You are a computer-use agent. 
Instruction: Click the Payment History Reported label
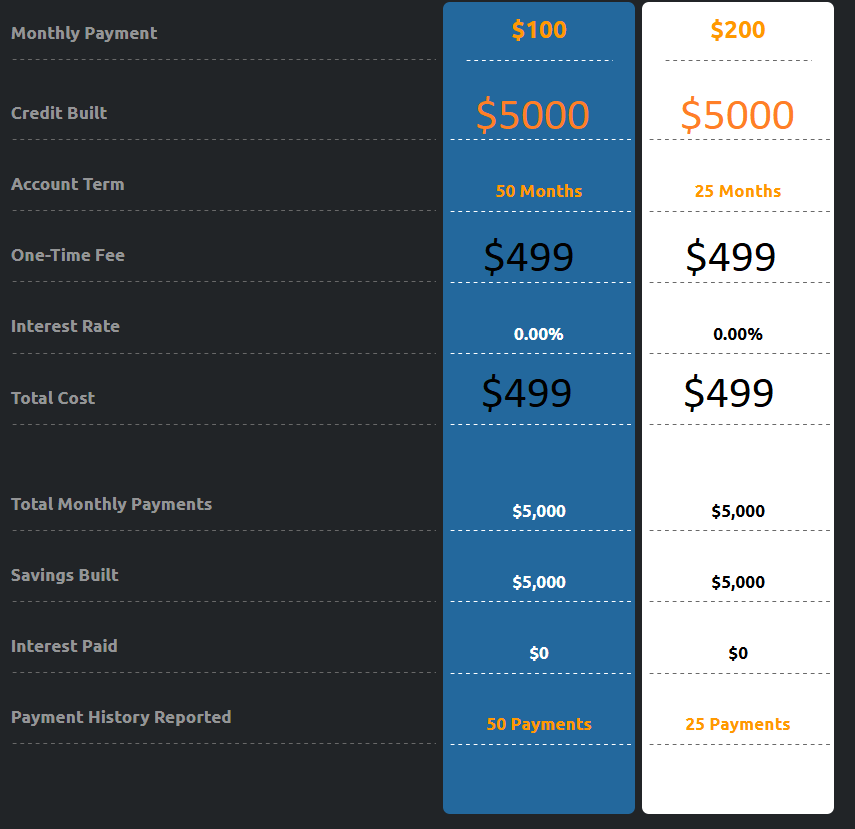121,717
